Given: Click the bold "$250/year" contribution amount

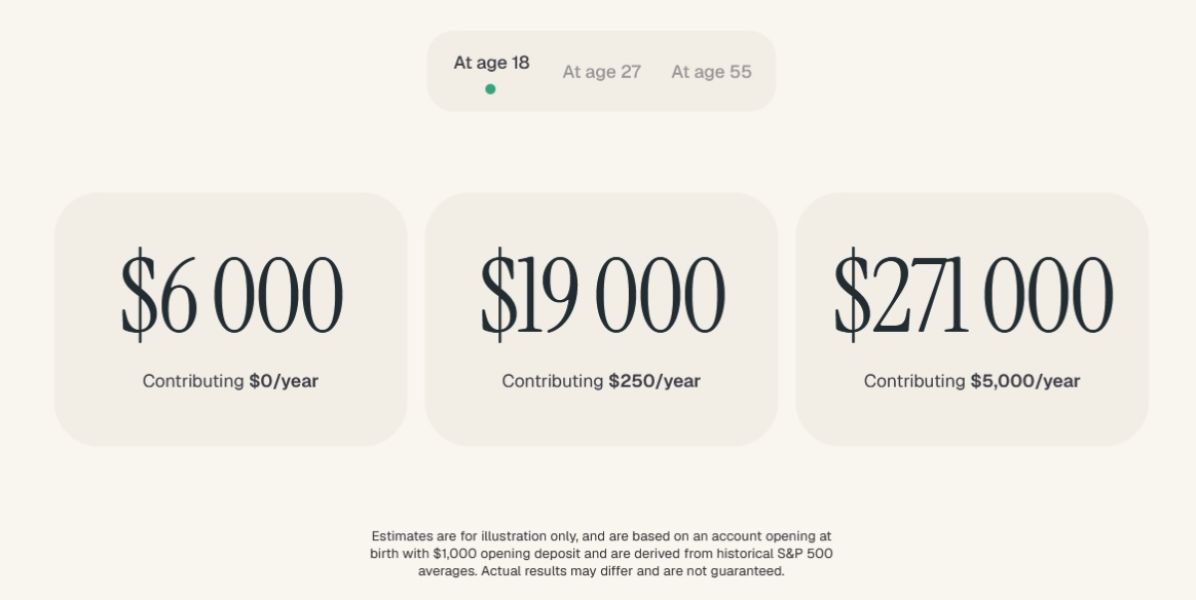Looking at the screenshot, I should (x=654, y=381).
